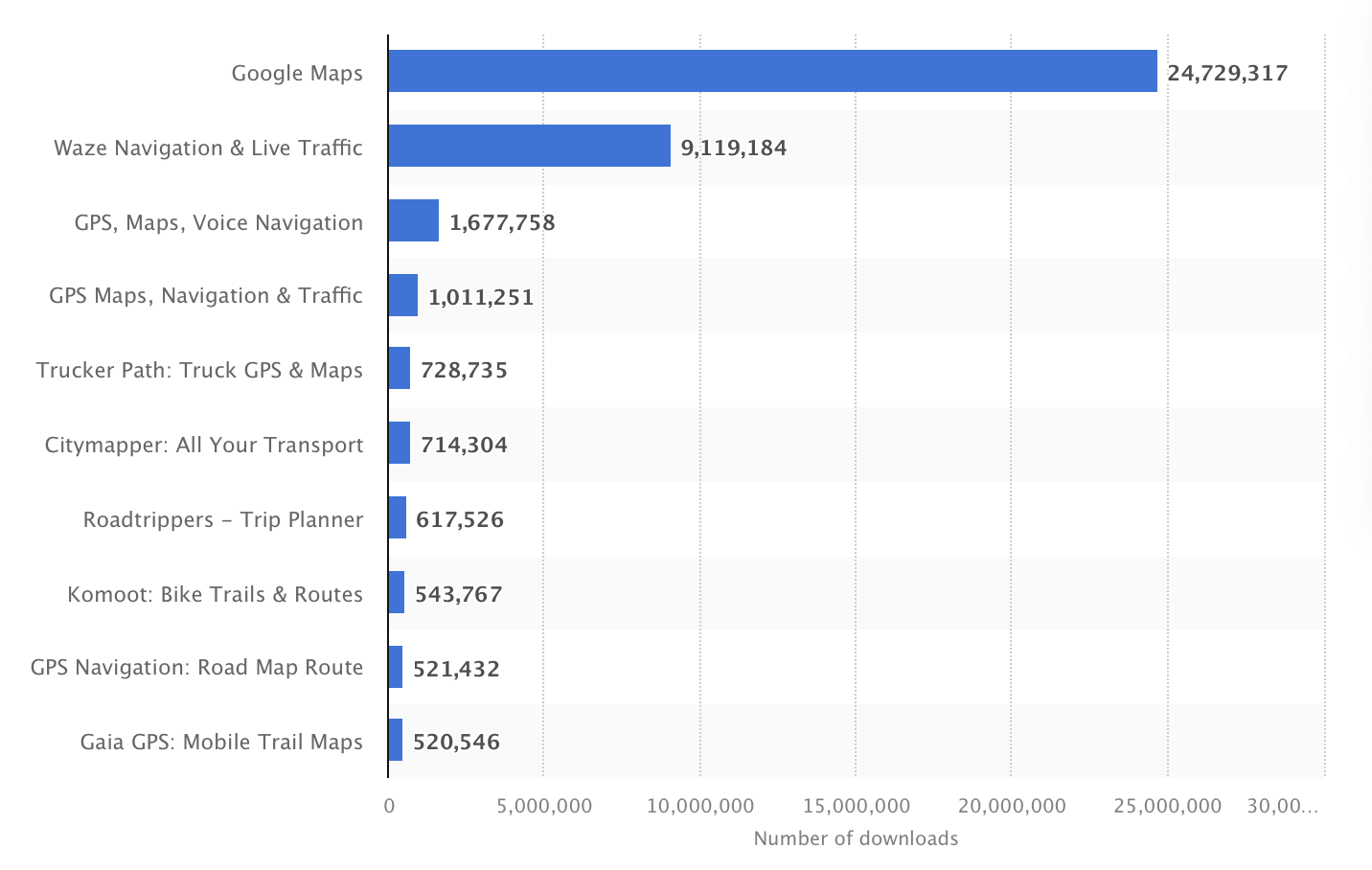Screen dimensions: 1372x870
Task: Click the value 1,677,758
Action: [x=502, y=222]
